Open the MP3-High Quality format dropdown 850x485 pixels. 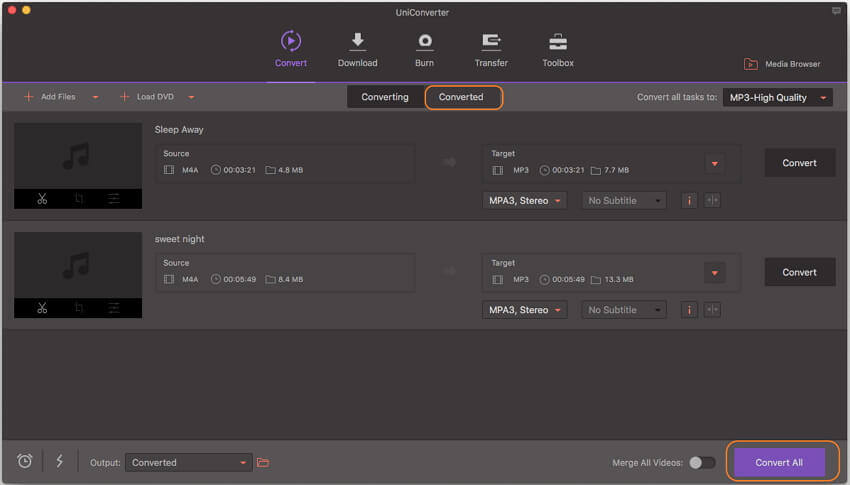click(x=777, y=98)
